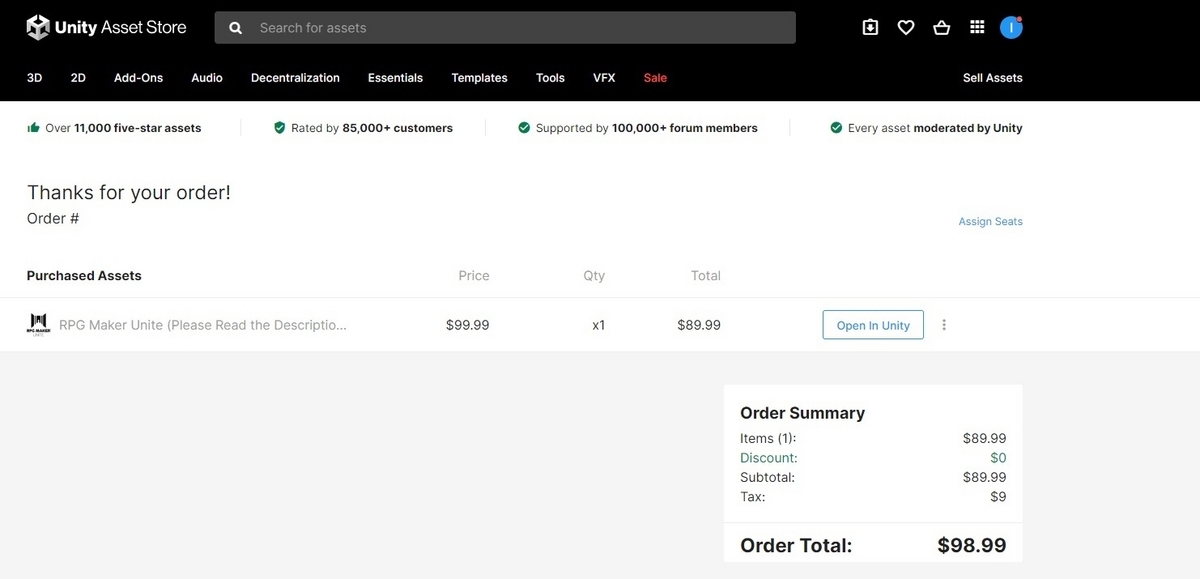The image size is (1200, 579).
Task: Click the Sell Assets link
Action: click(x=992, y=78)
